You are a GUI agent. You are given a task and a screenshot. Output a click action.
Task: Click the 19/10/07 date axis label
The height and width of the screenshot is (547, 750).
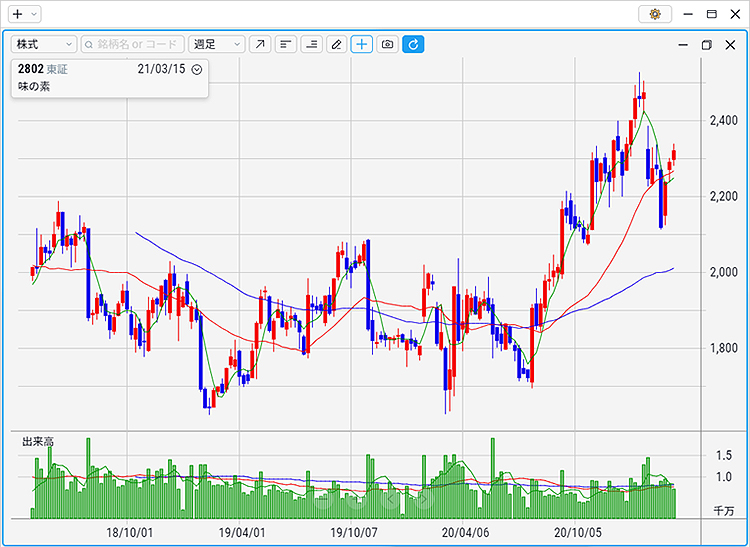(354, 532)
